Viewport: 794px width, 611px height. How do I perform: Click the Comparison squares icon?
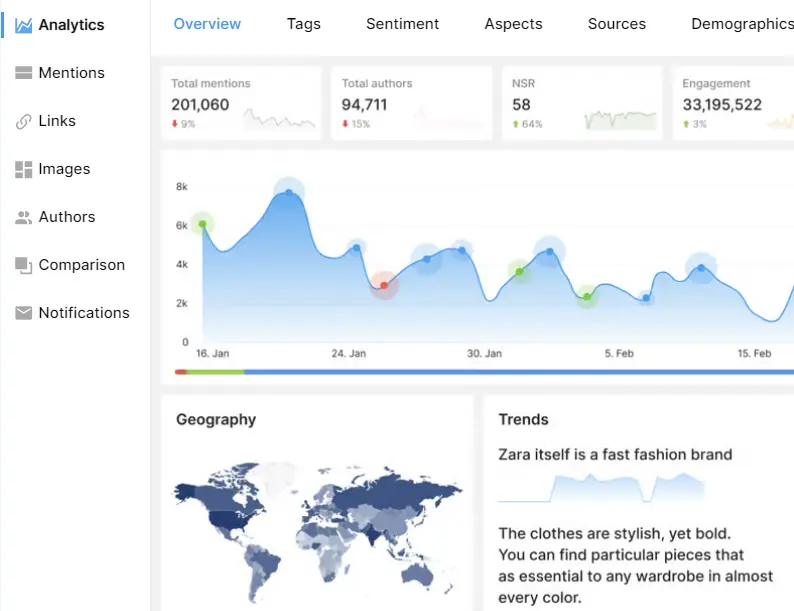tap(24, 265)
